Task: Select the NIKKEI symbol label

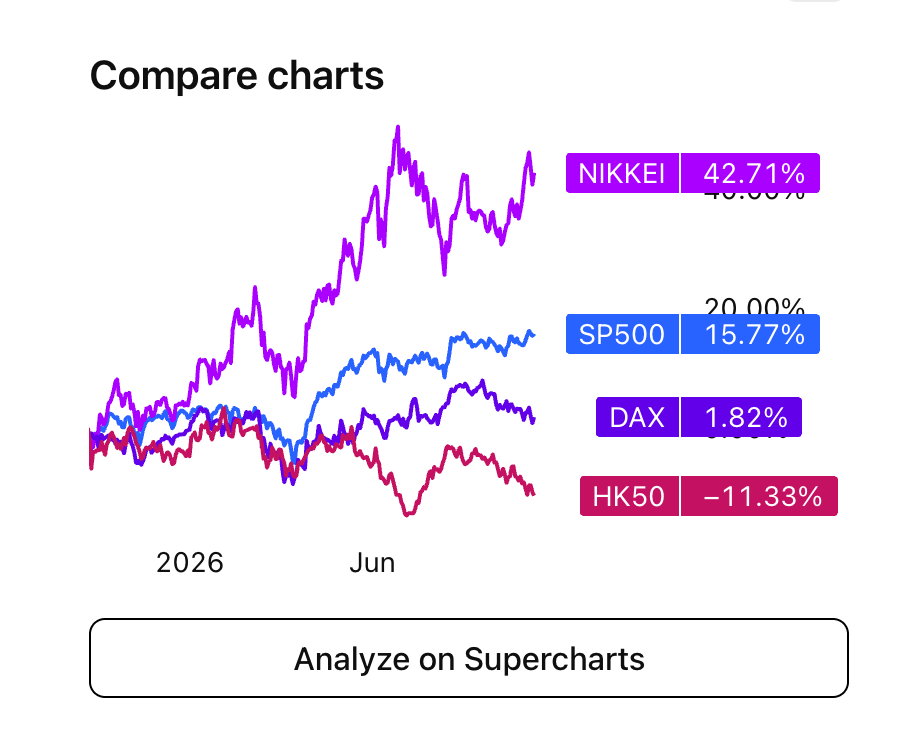Action: click(x=622, y=173)
